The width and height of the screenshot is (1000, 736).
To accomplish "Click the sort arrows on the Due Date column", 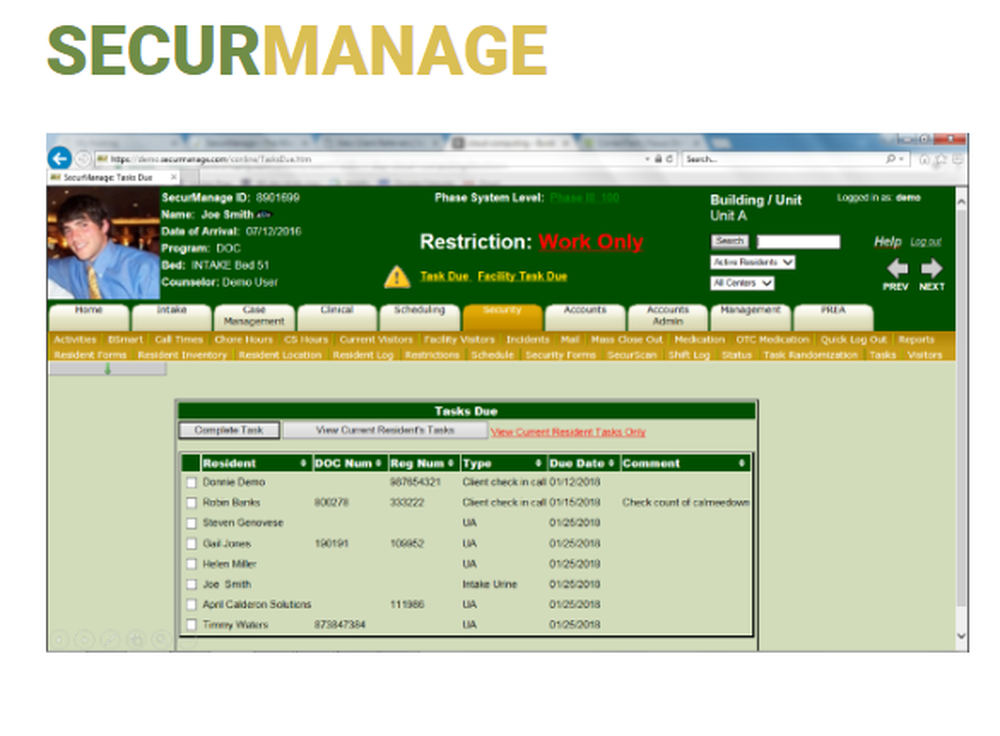I will (612, 464).
